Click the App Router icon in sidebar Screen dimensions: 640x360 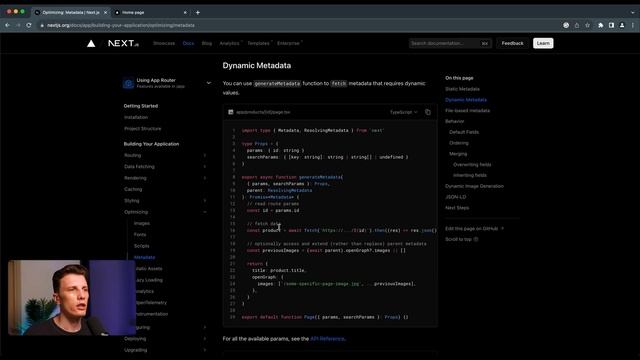128,83
